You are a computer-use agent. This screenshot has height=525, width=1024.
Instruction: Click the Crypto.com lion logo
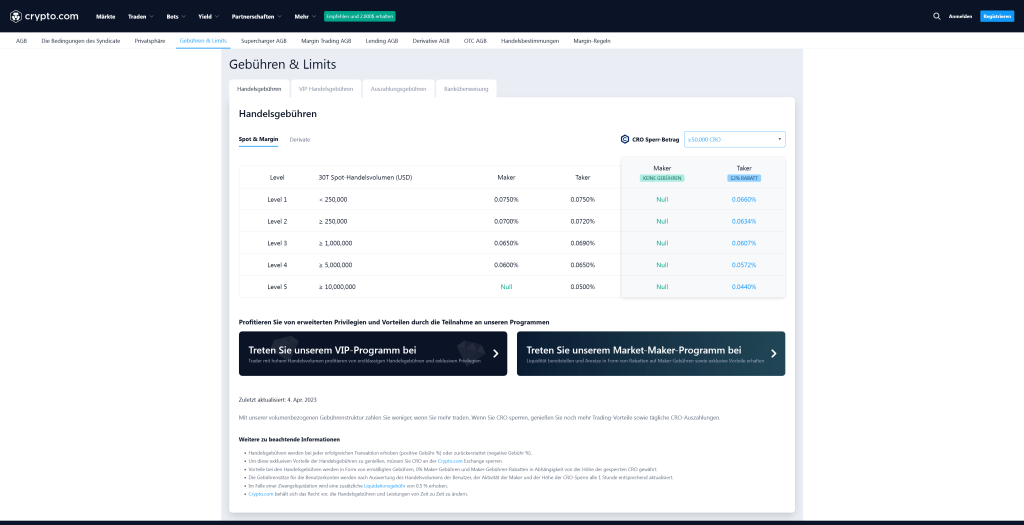point(15,16)
